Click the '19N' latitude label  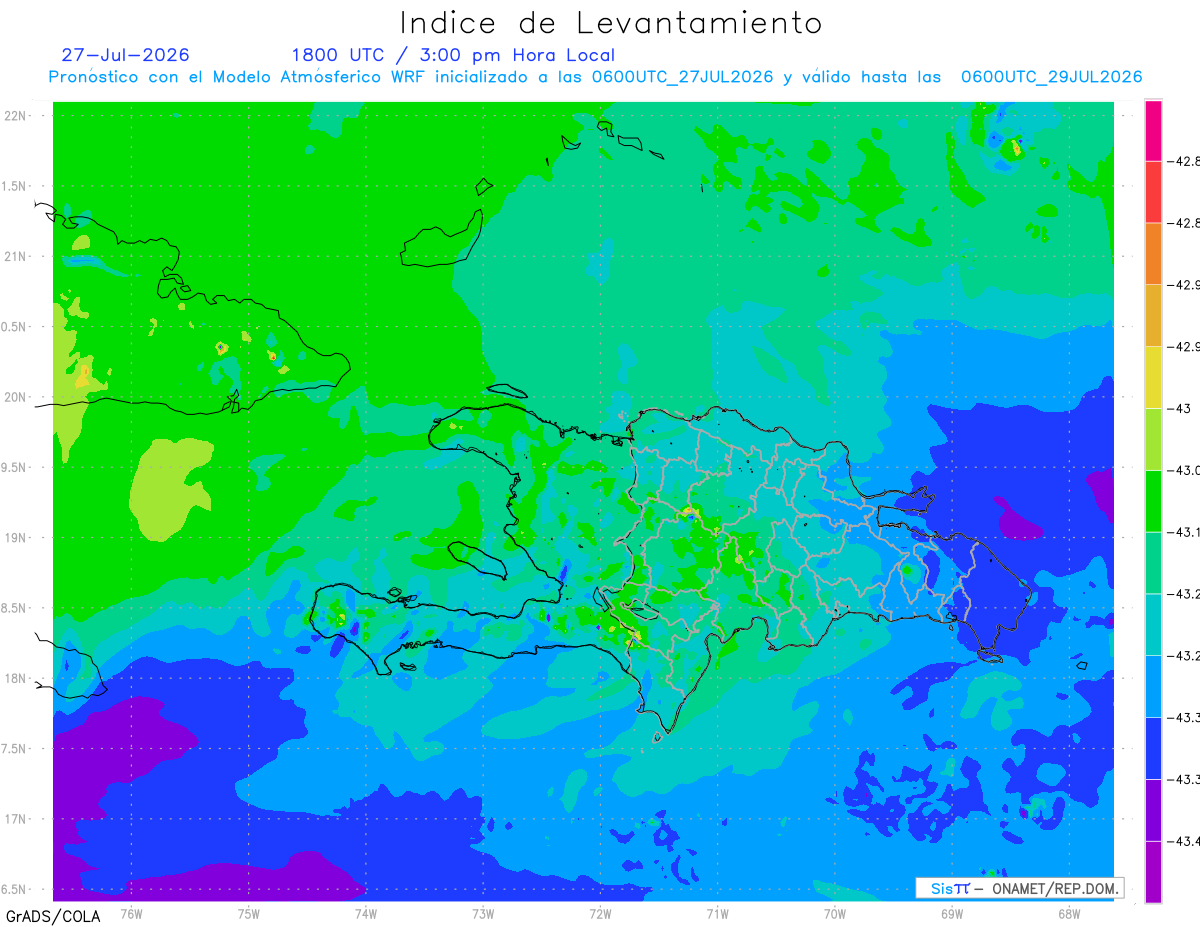click(15, 538)
